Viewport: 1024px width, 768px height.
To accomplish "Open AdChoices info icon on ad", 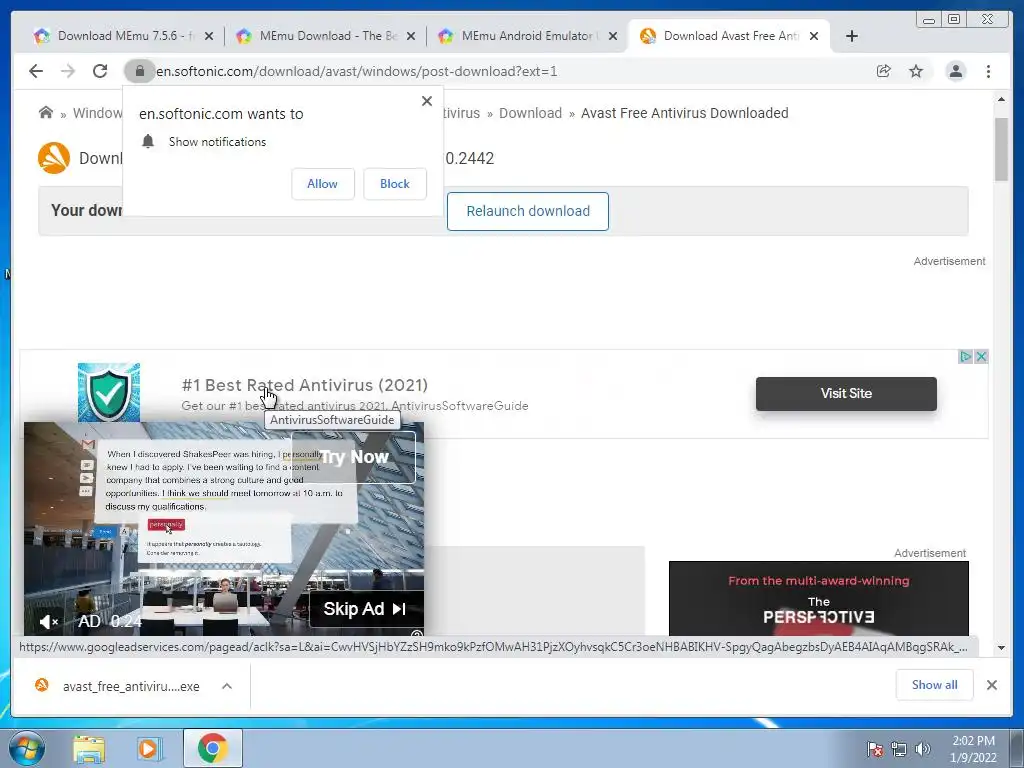I will pyautogui.click(x=965, y=357).
